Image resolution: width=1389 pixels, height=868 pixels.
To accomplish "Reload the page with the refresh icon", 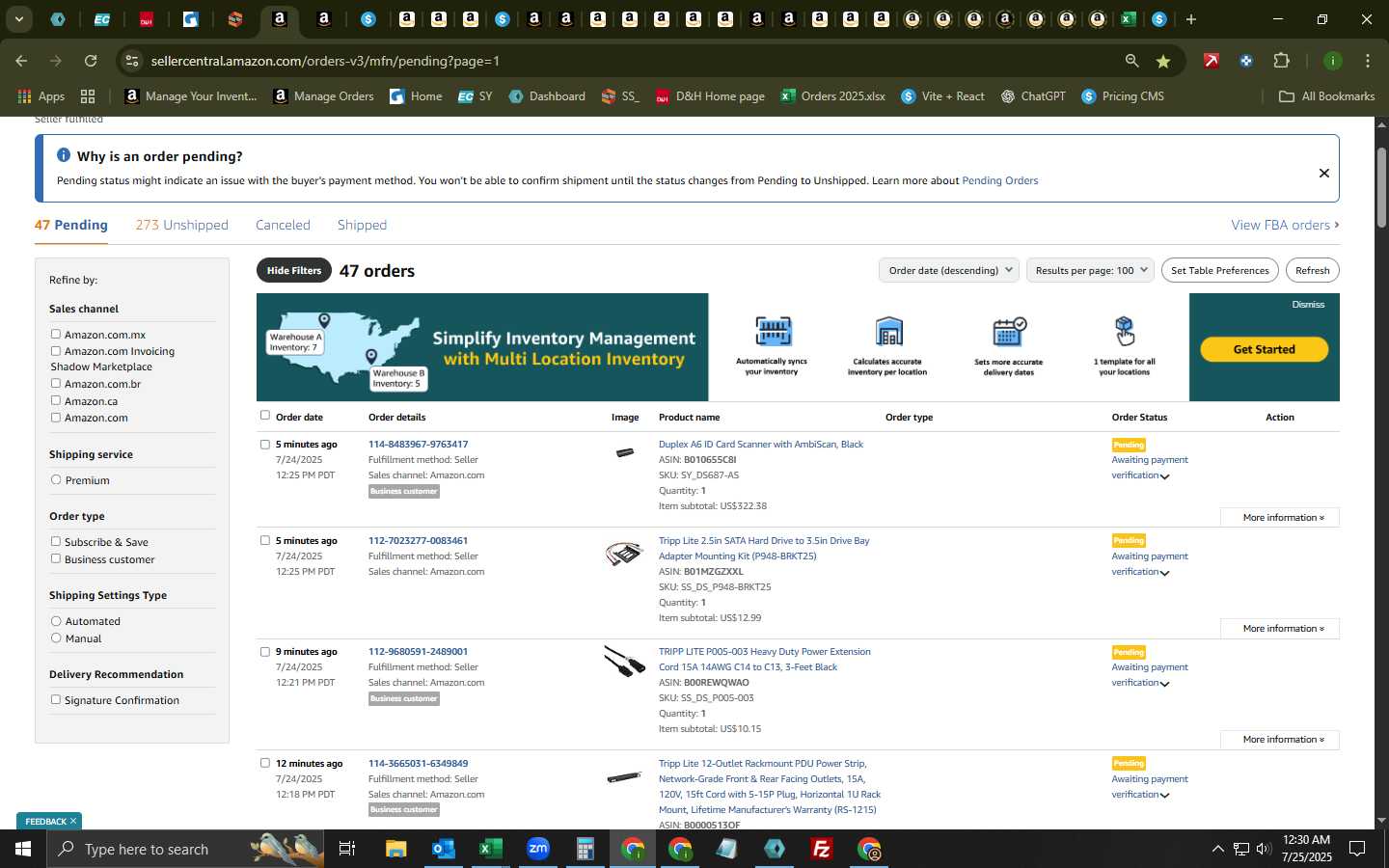I will [91, 61].
